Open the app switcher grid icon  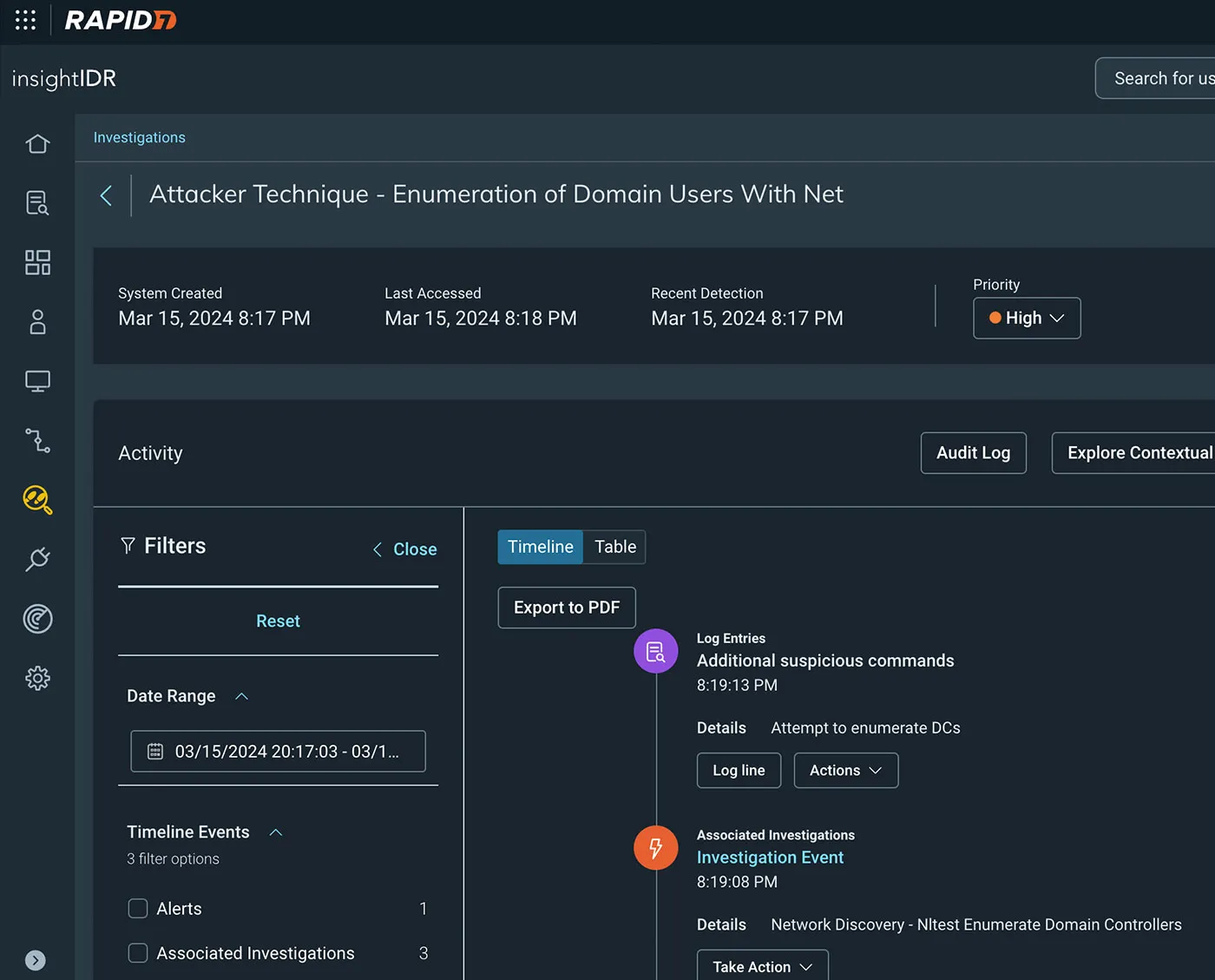coord(25,20)
